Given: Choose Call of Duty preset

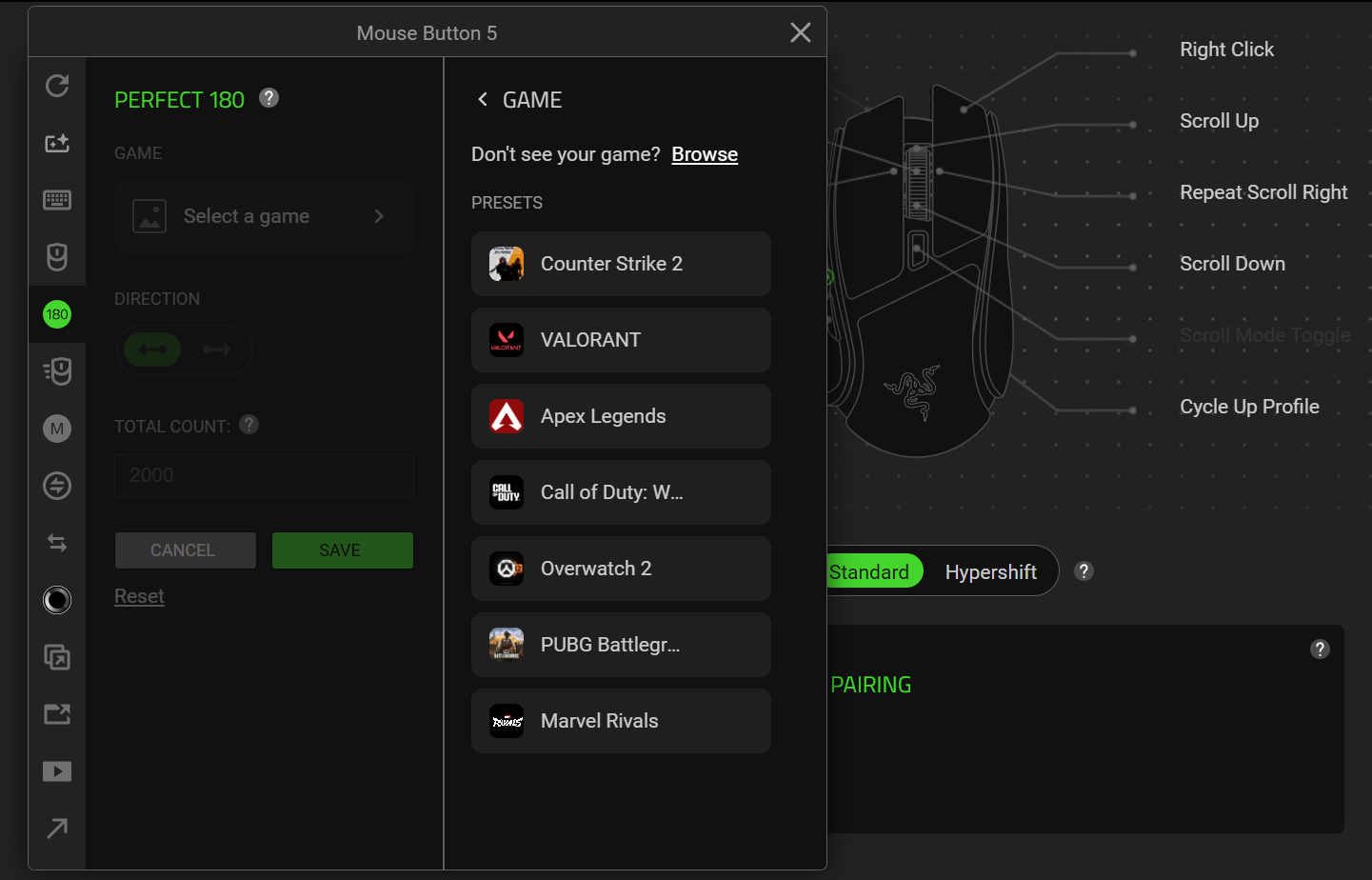Looking at the screenshot, I should pyautogui.click(x=621, y=492).
